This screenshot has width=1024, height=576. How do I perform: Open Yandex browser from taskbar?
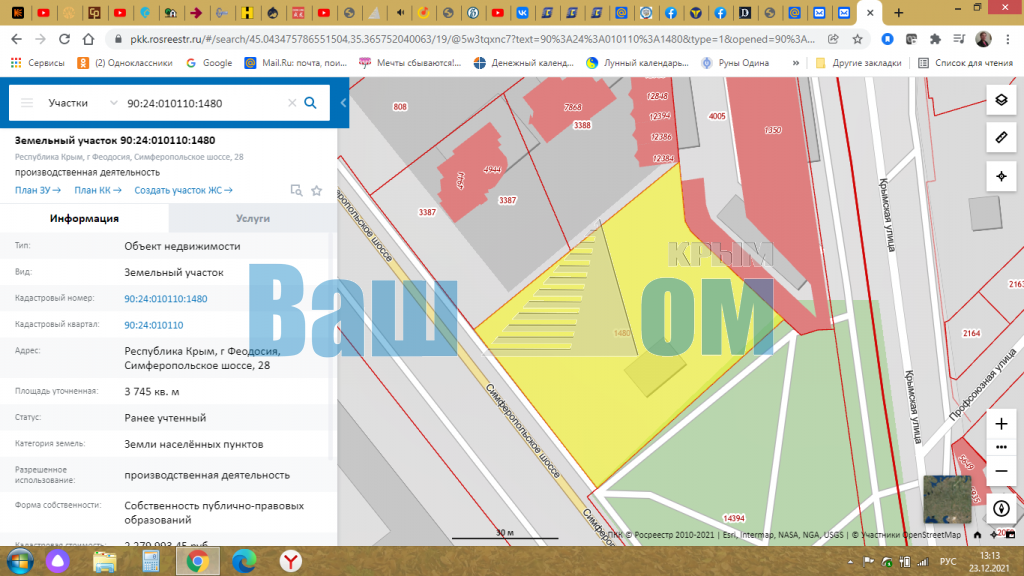(x=291, y=562)
